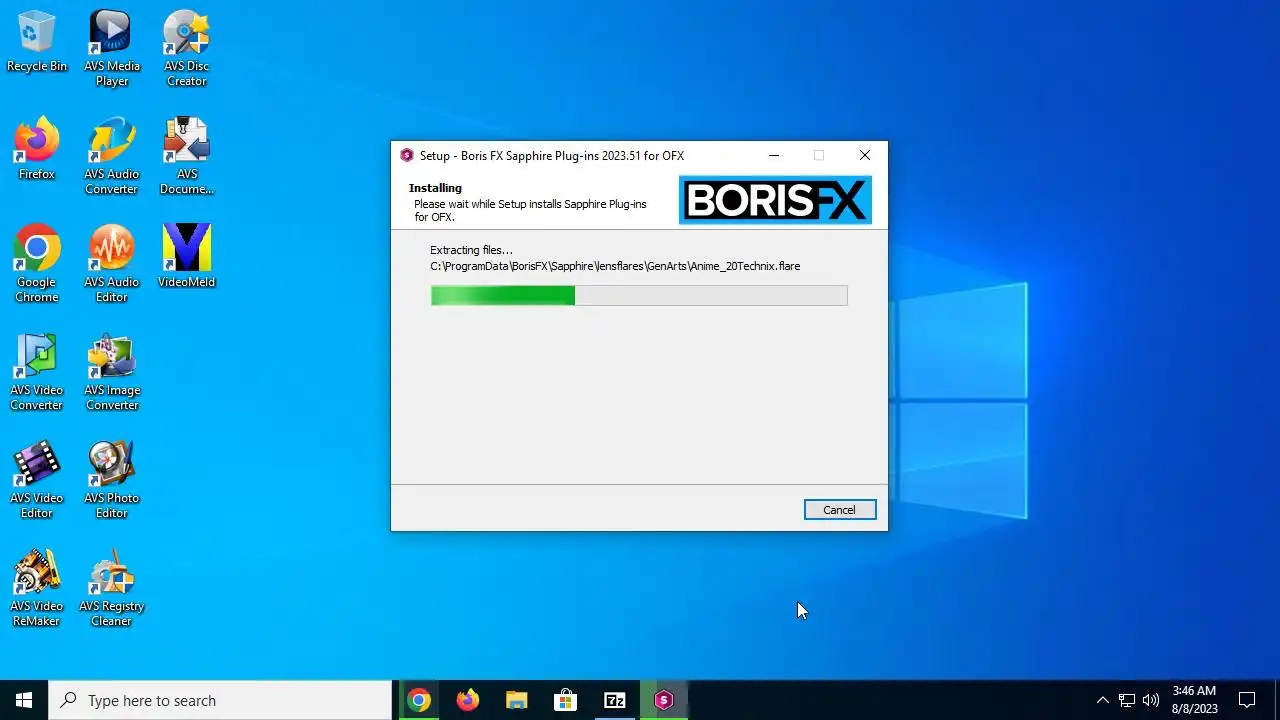Open the network status tray icon
The height and width of the screenshot is (720, 1280).
click(1127, 700)
